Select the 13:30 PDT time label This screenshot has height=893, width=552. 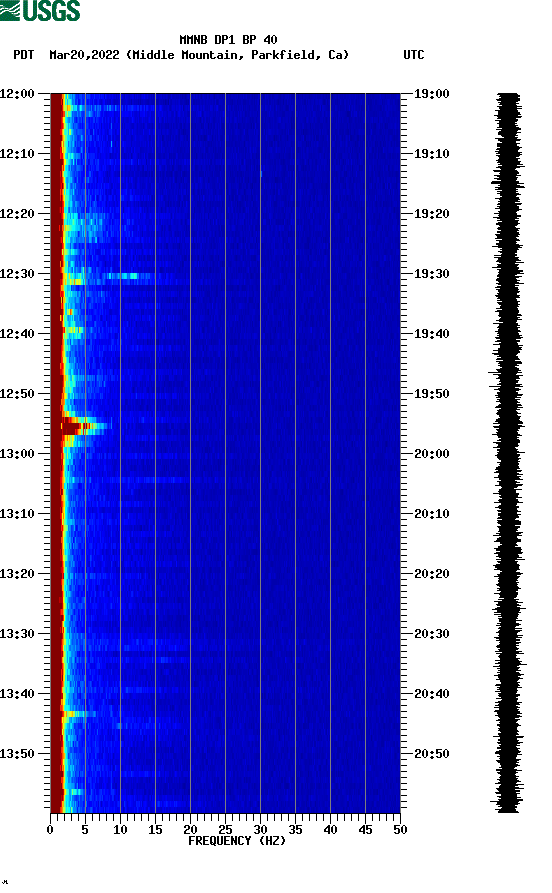(17, 633)
